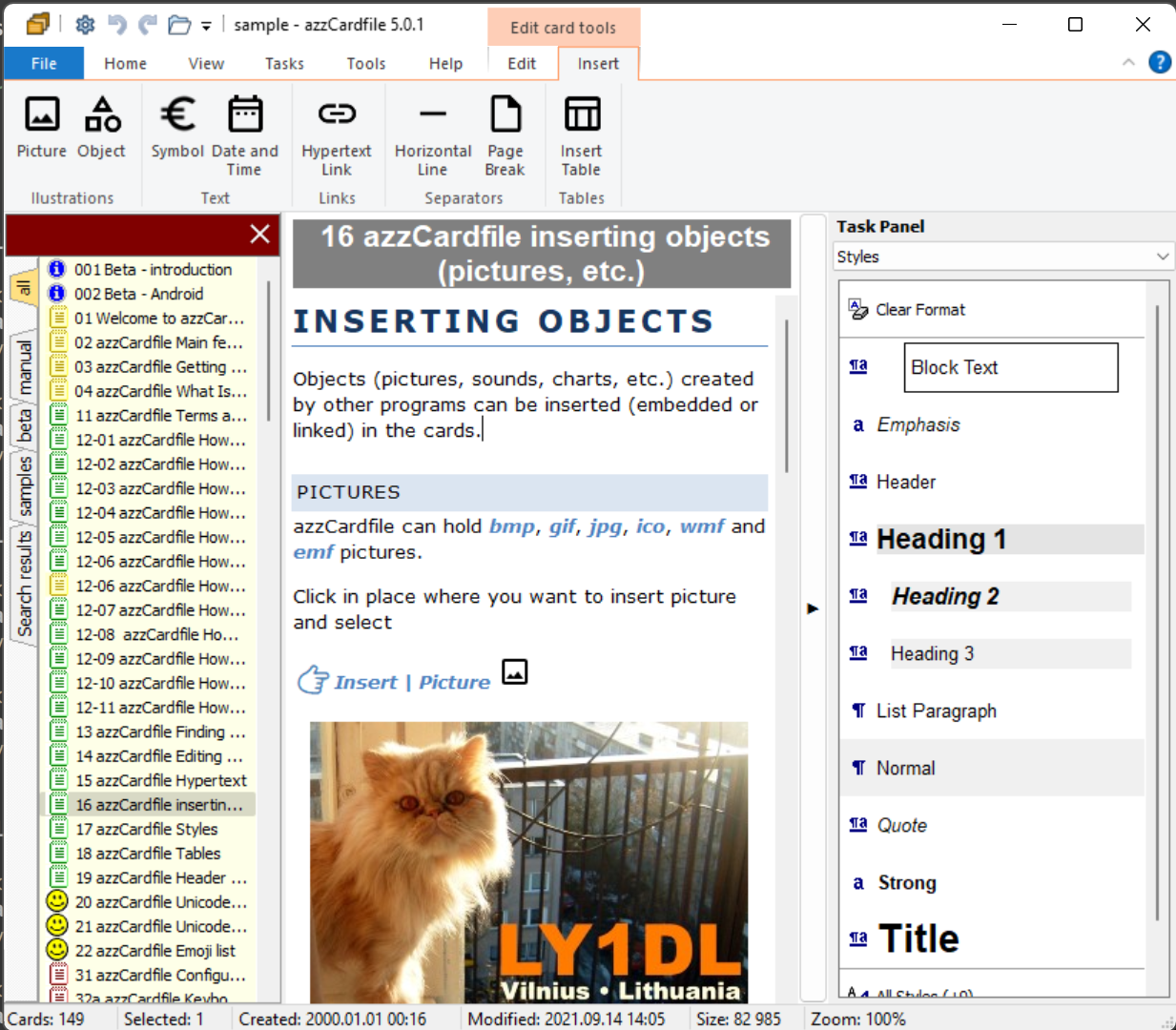This screenshot has height=1030, width=1176.
Task: Redo action in quick access toolbar
Action: [x=148, y=25]
